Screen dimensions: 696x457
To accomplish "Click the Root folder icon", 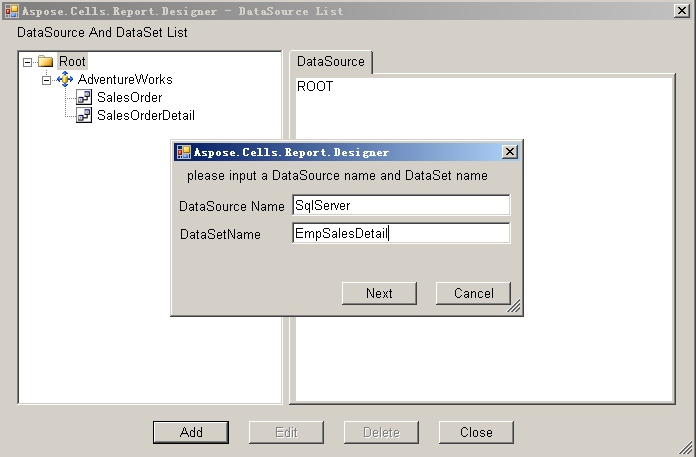I will (x=45, y=61).
